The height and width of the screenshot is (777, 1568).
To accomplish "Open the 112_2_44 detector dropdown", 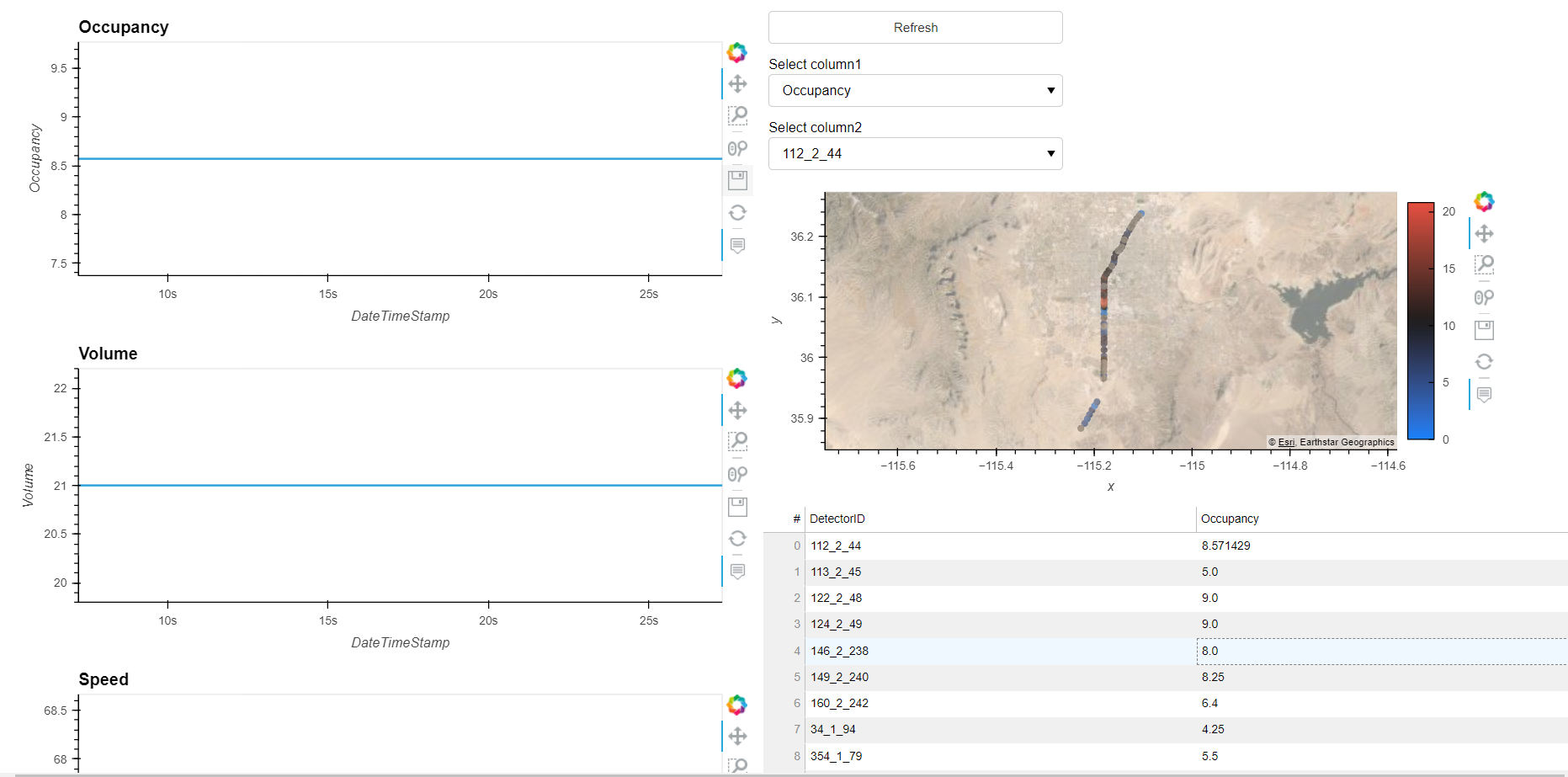I will click(x=915, y=153).
